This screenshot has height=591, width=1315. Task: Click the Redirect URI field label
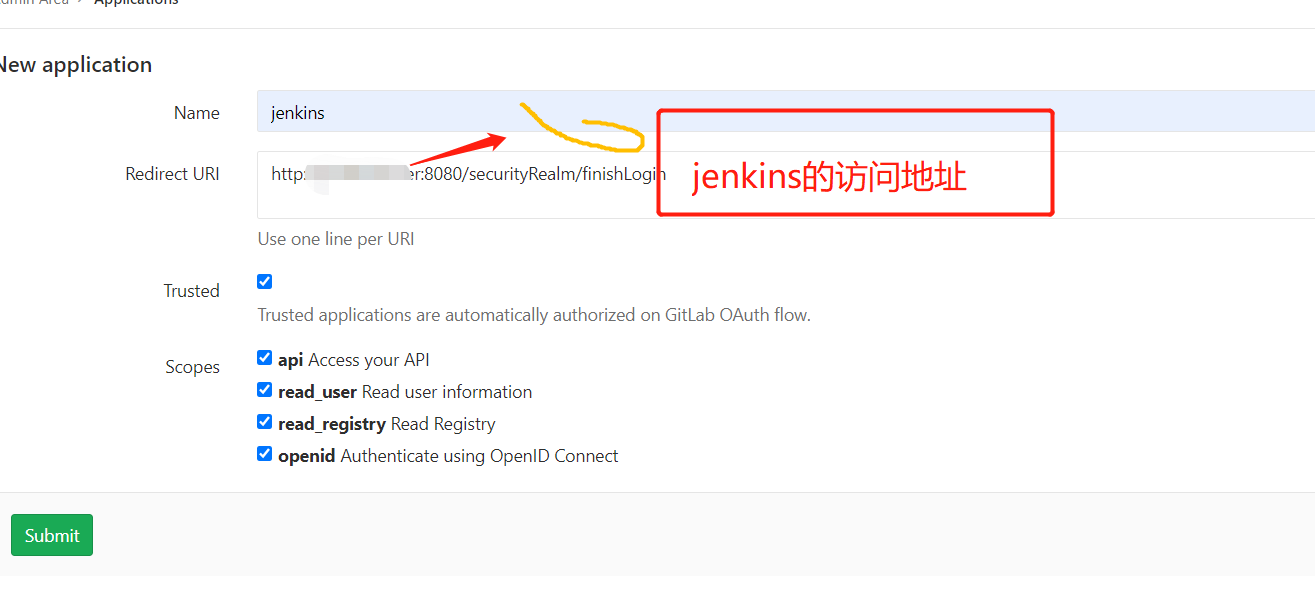[x=172, y=173]
